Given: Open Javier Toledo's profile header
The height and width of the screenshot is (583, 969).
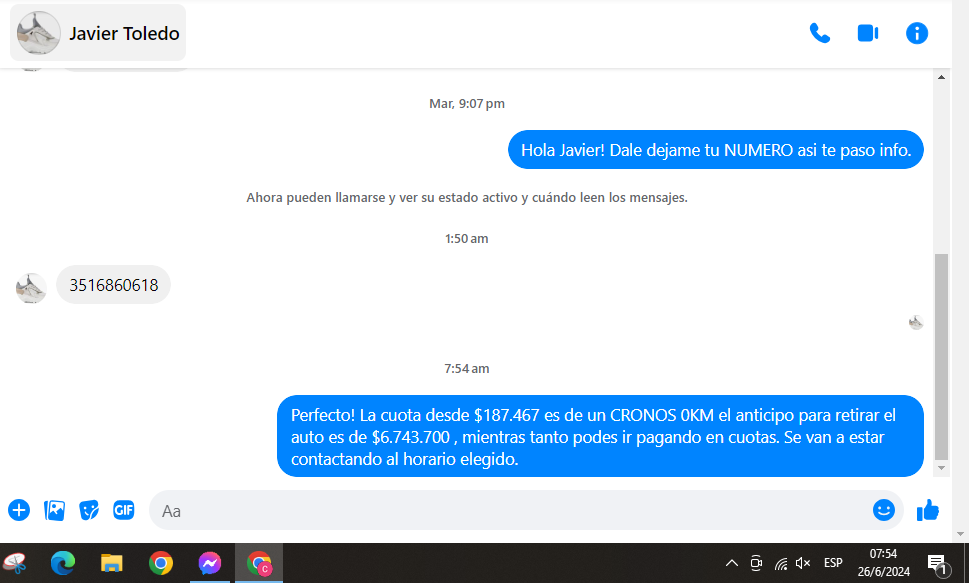Looking at the screenshot, I should (x=98, y=33).
